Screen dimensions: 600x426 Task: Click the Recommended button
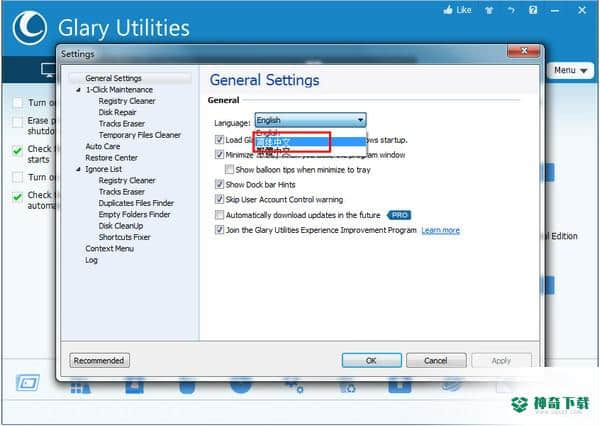click(99, 361)
